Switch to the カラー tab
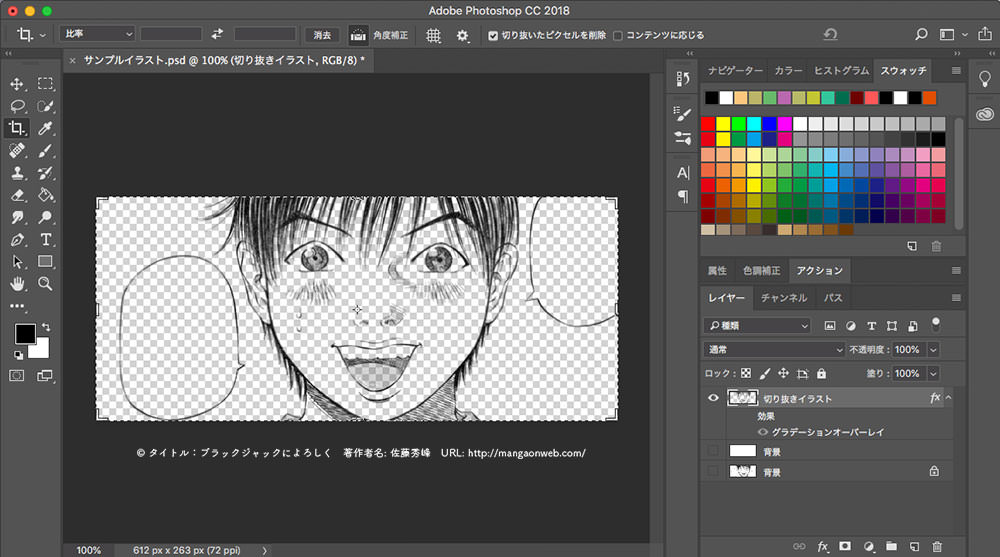Image resolution: width=1000 pixels, height=557 pixels. 788,71
